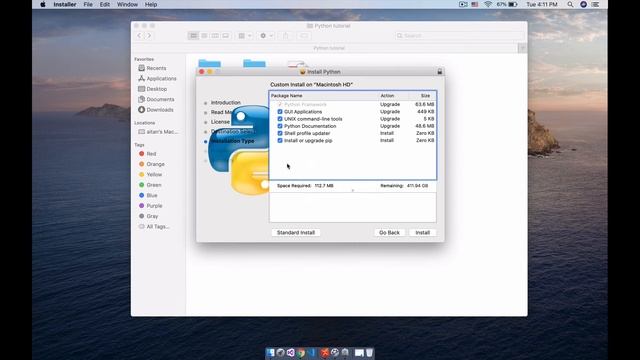
Task: Click the Install button
Action: point(422,233)
